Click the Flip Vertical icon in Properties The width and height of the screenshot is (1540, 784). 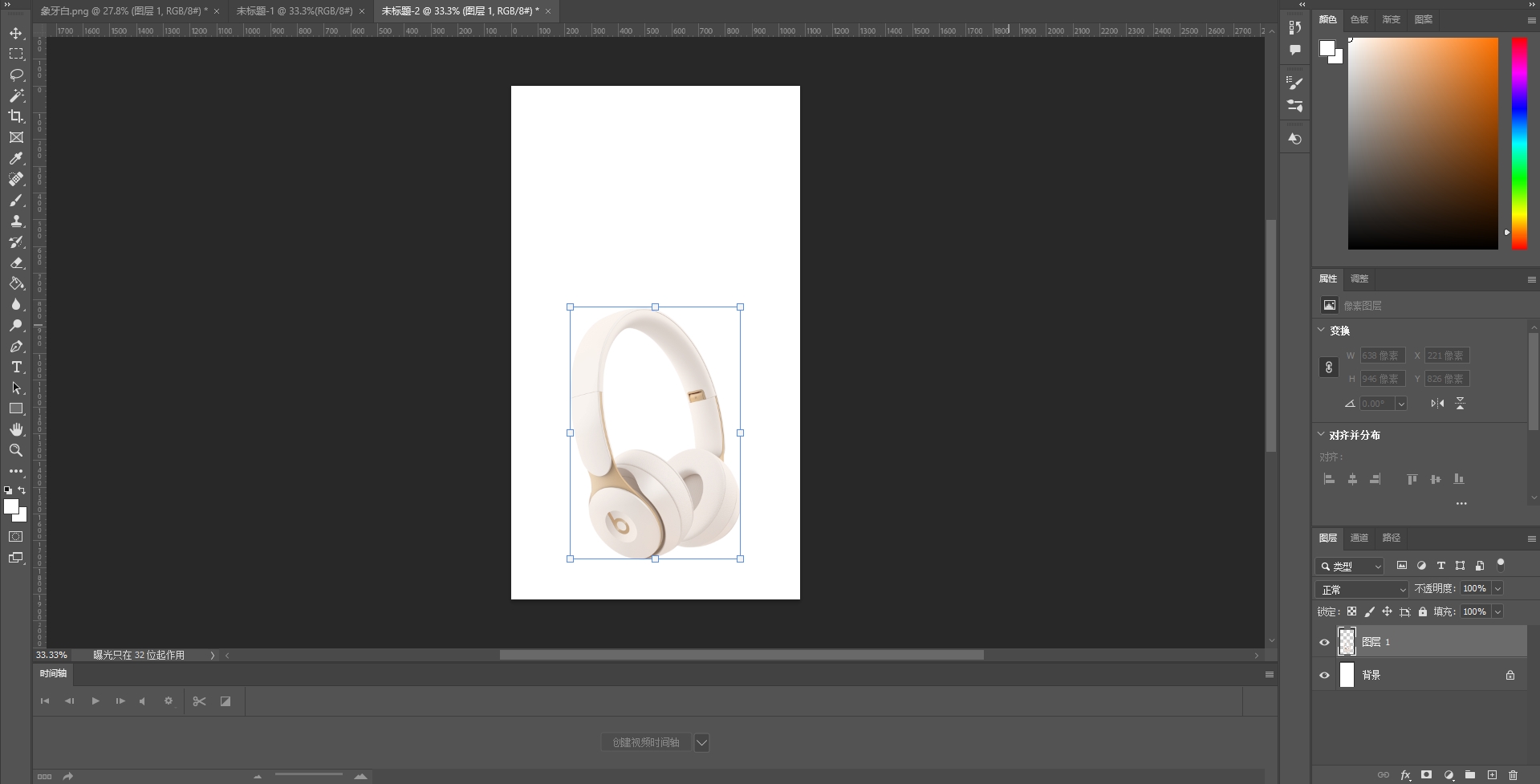[1461, 404]
